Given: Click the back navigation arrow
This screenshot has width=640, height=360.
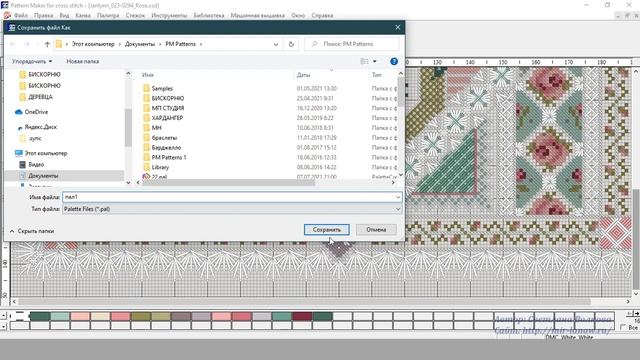Looking at the screenshot, I should point(13,44).
